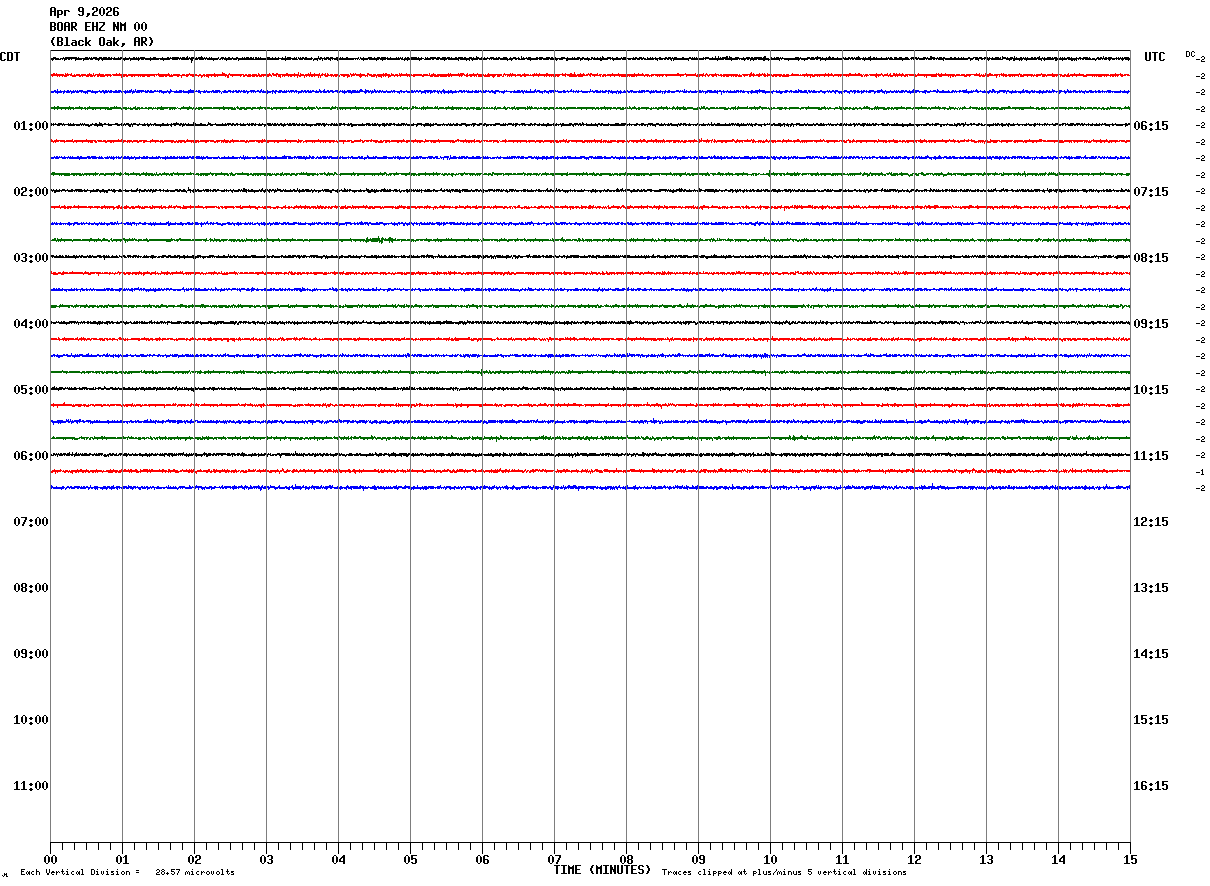The height and width of the screenshot is (886, 1210).
Task: Click the "02:00" CDT row label
Action: (31, 192)
